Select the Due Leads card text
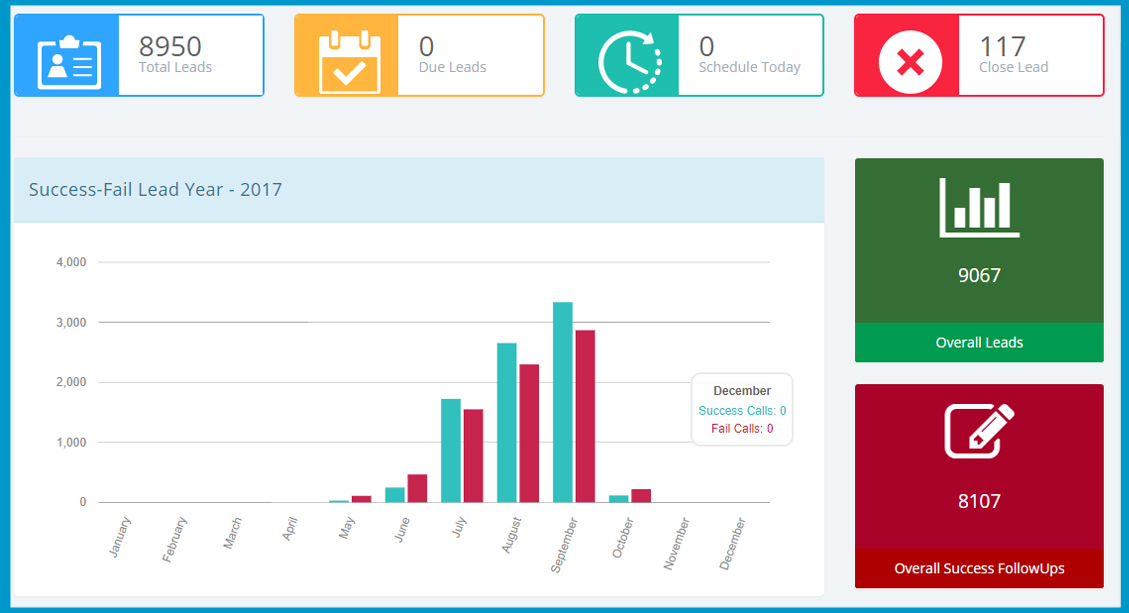This screenshot has height=613, width=1129. [452, 67]
